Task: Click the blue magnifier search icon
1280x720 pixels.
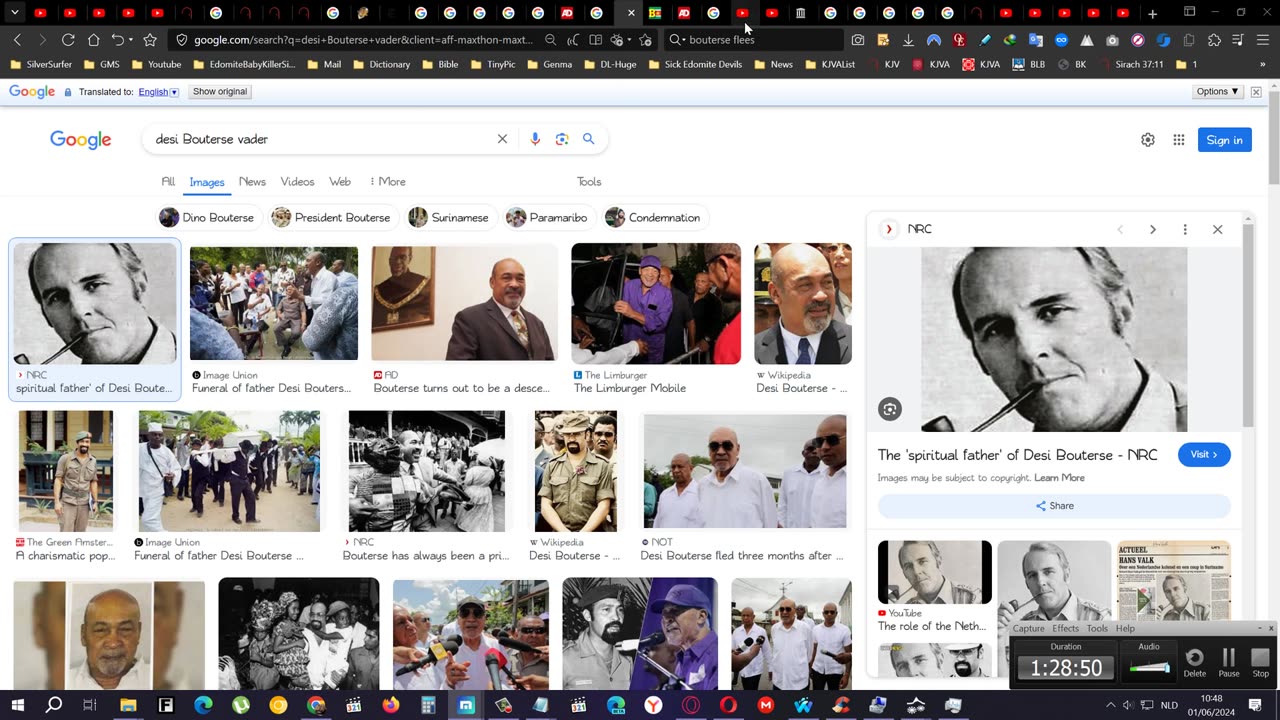Action: tap(589, 139)
